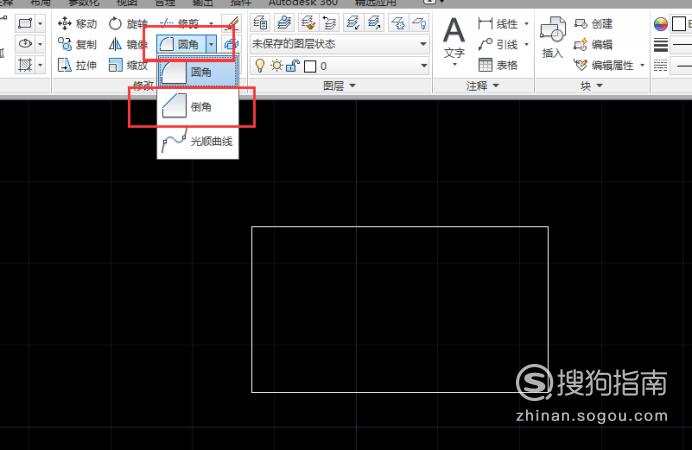Toggle layer 0 light bulb on/off

tap(260, 66)
